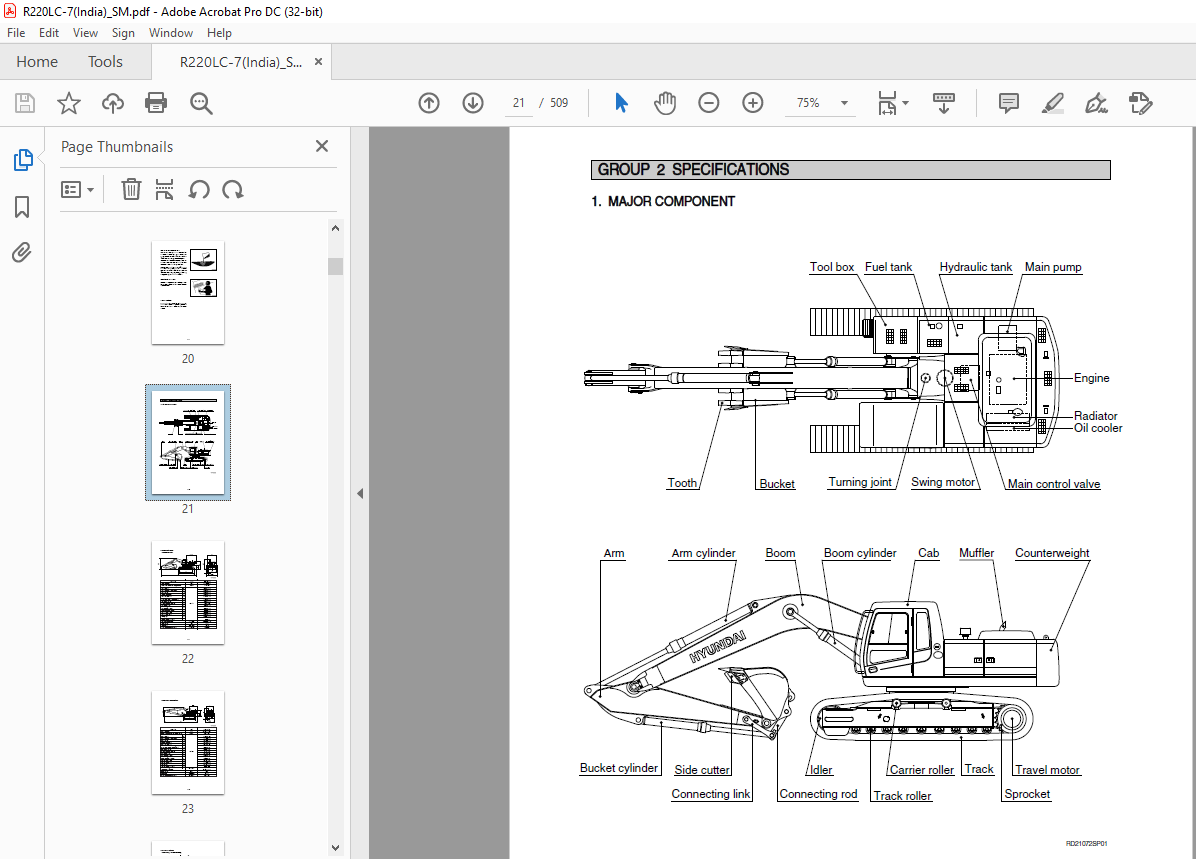Activate the Hand pan tool
The height and width of the screenshot is (859, 1196).
pyautogui.click(x=665, y=103)
